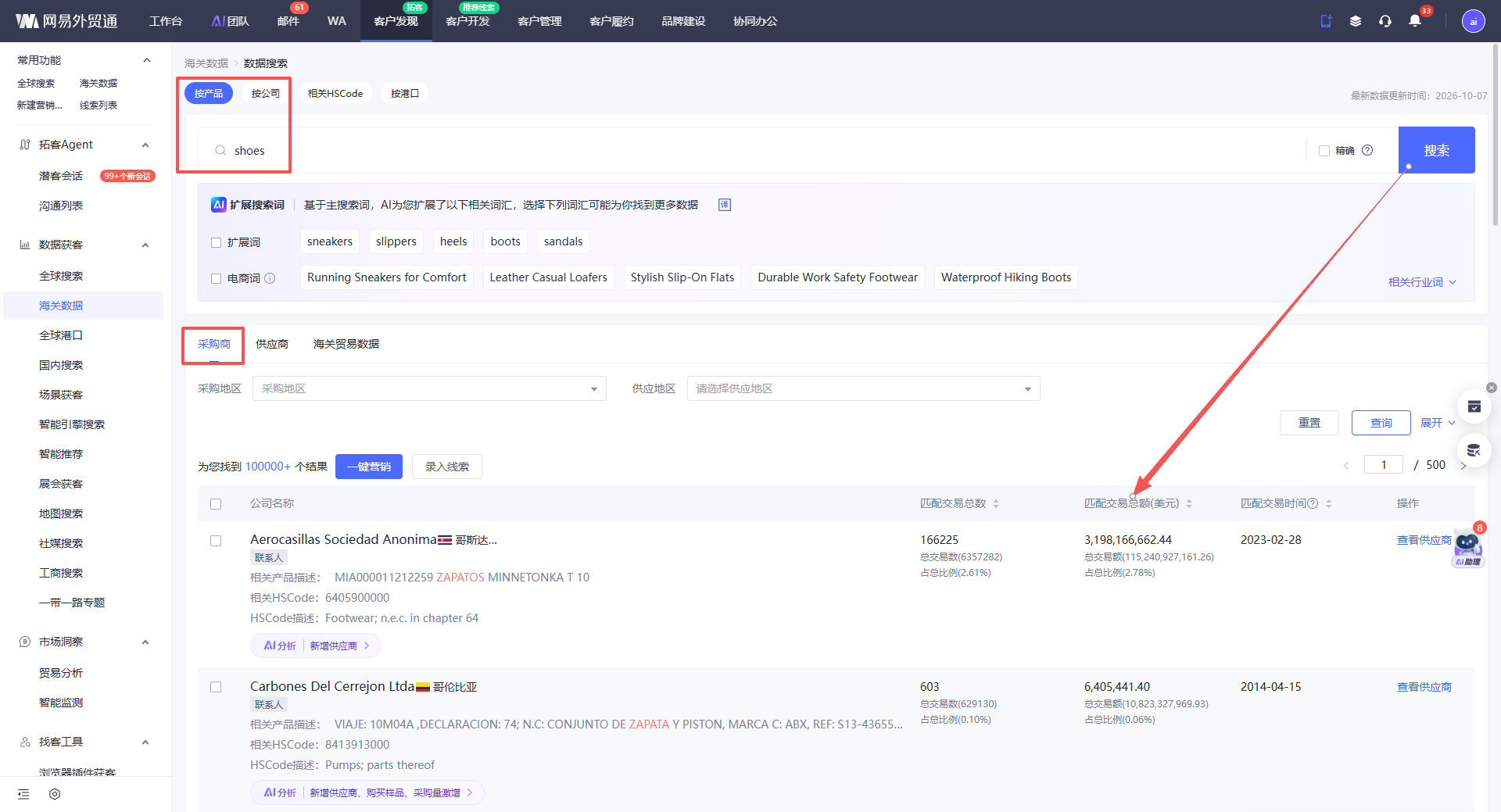Expand more filters with 展开
The height and width of the screenshot is (812, 1501).
1438,423
